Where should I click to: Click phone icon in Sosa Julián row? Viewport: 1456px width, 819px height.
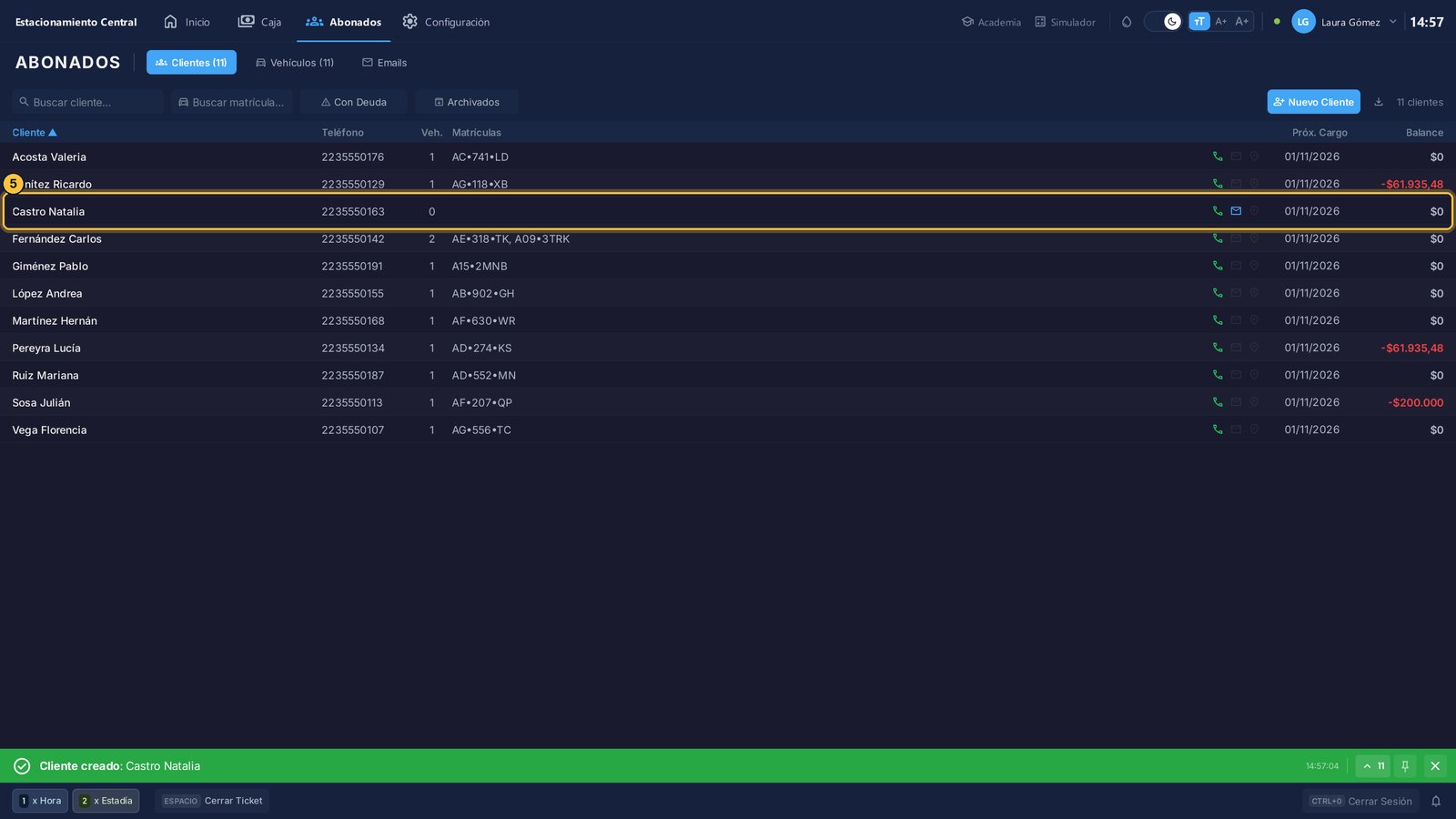(x=1218, y=402)
